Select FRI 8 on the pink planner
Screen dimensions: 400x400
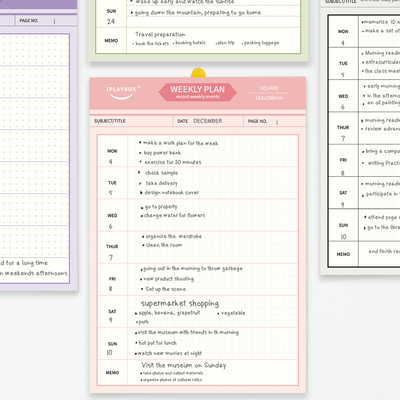[x=112, y=284]
